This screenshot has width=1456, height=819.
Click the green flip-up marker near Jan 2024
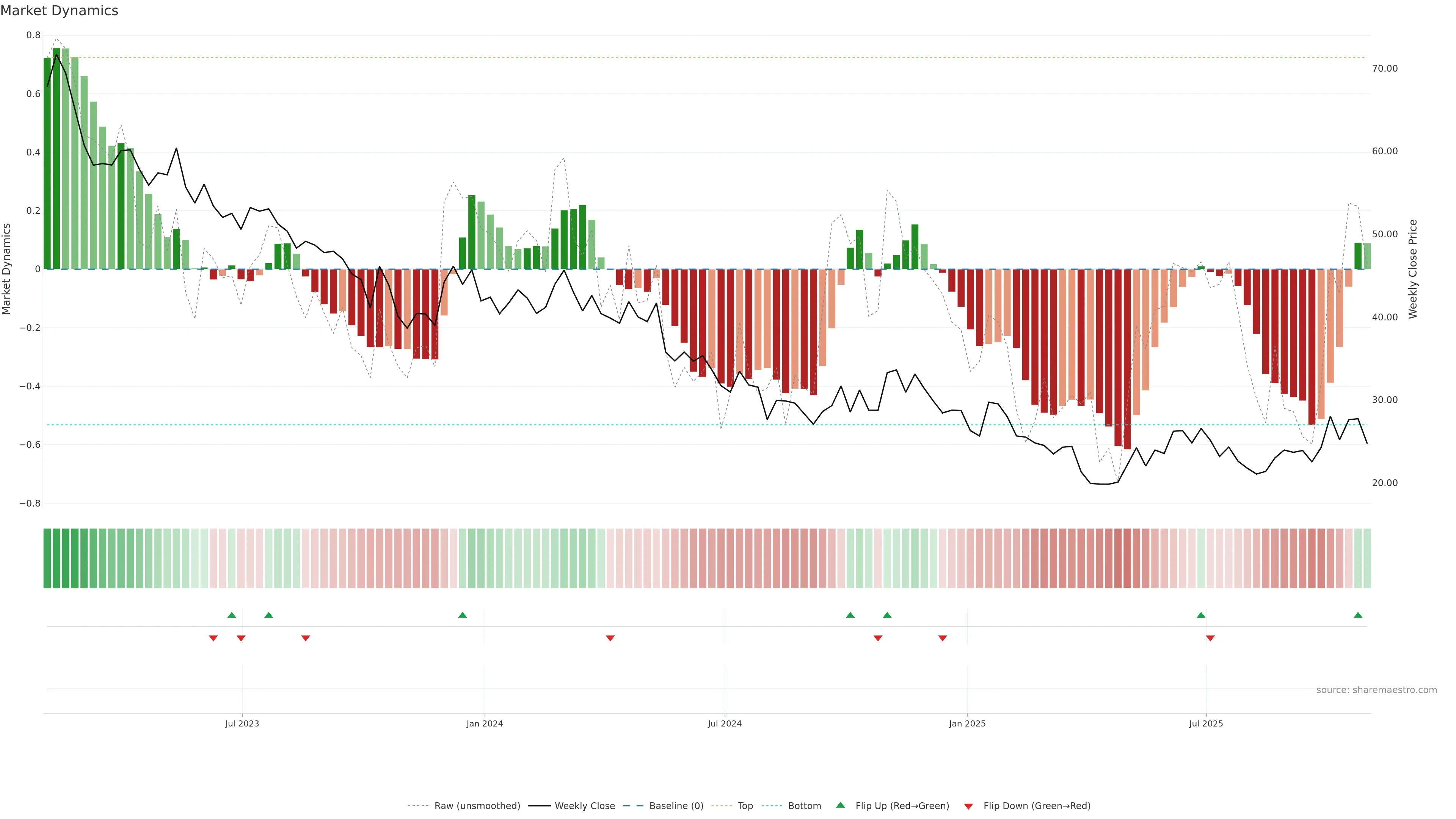pos(462,615)
